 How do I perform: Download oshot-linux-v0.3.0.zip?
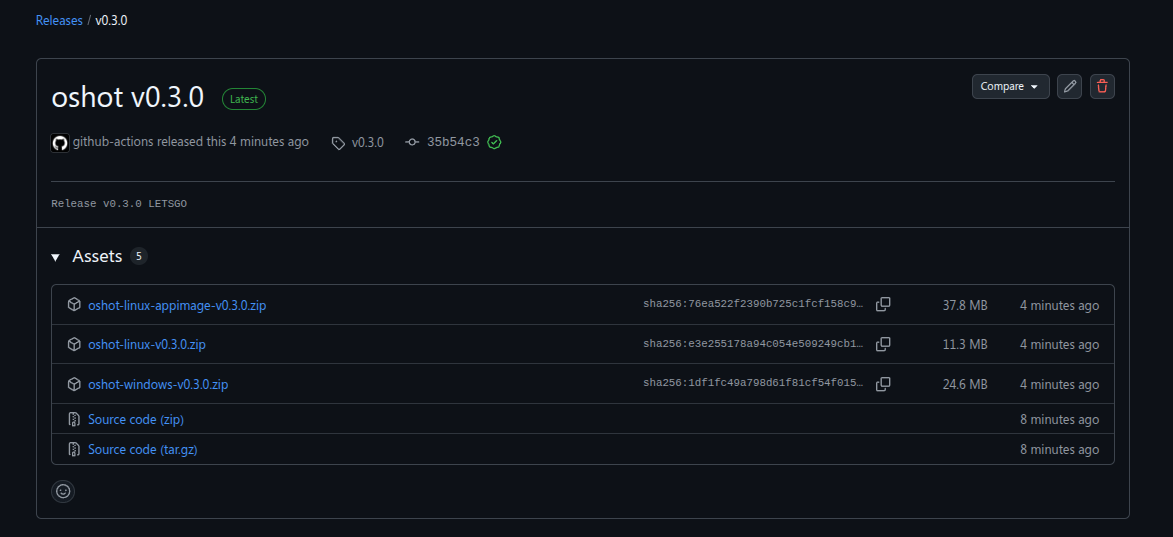click(147, 344)
